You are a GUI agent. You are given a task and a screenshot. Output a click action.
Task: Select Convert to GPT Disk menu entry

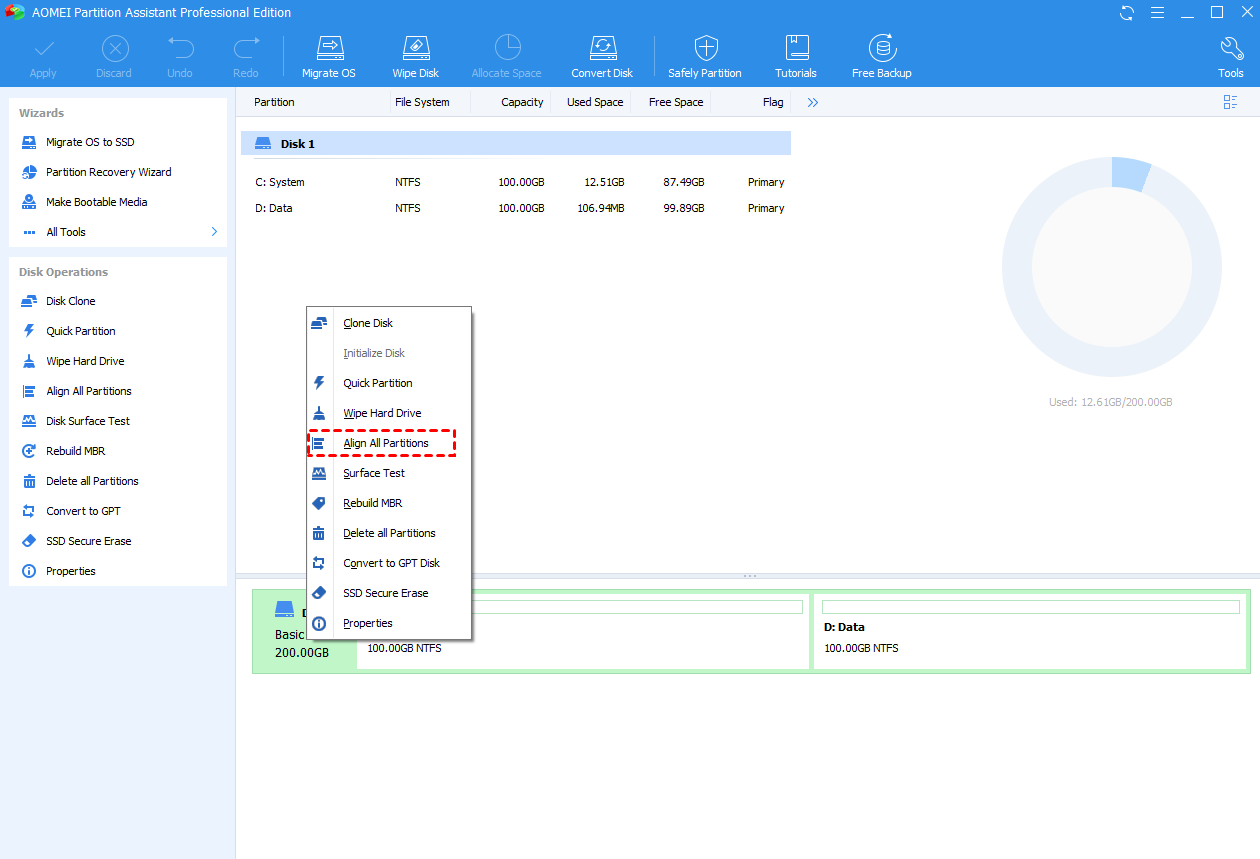coord(391,563)
